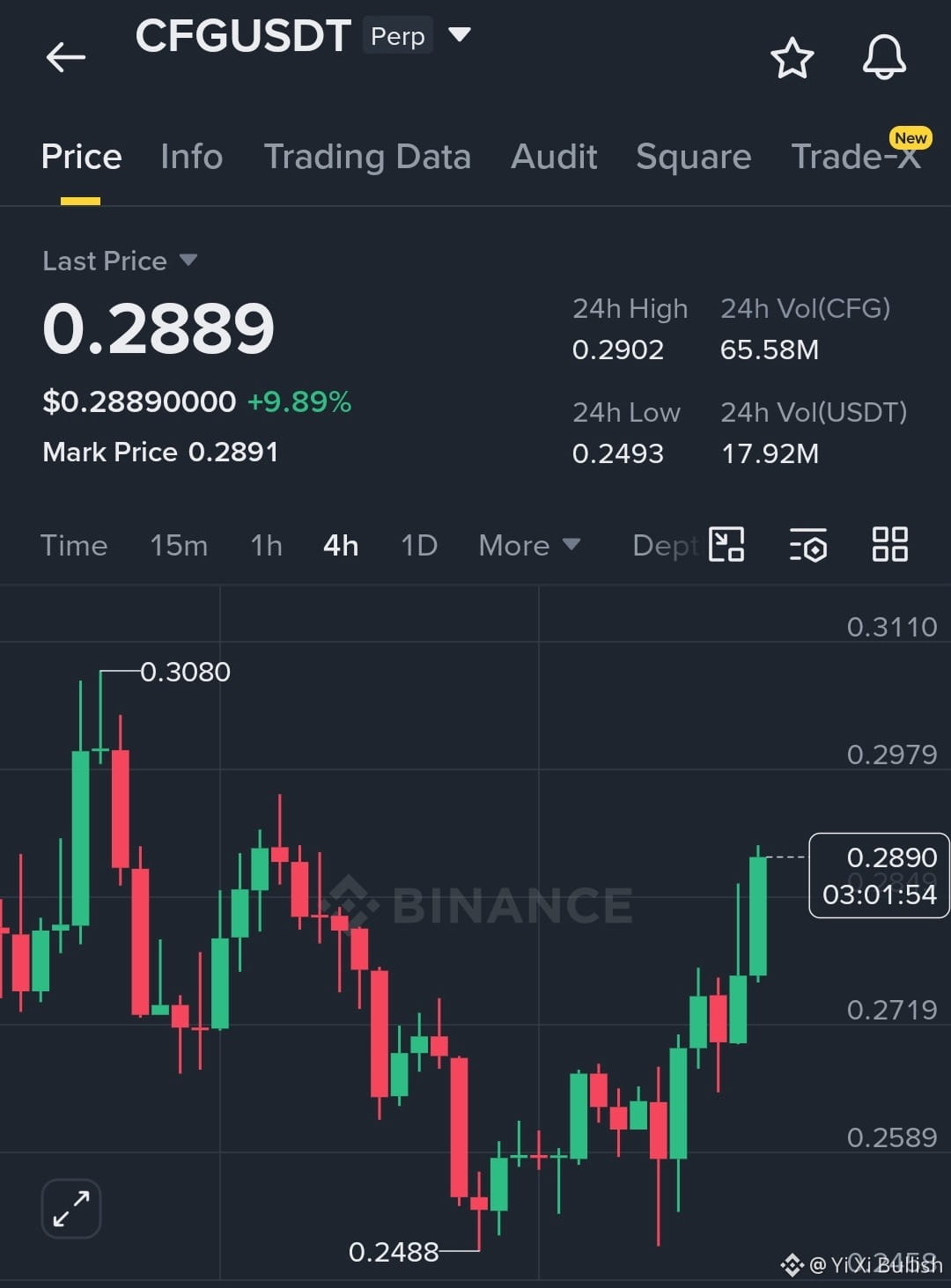Tap the 0.3110 price axis label
951x1288 pixels.
pyautogui.click(x=892, y=627)
